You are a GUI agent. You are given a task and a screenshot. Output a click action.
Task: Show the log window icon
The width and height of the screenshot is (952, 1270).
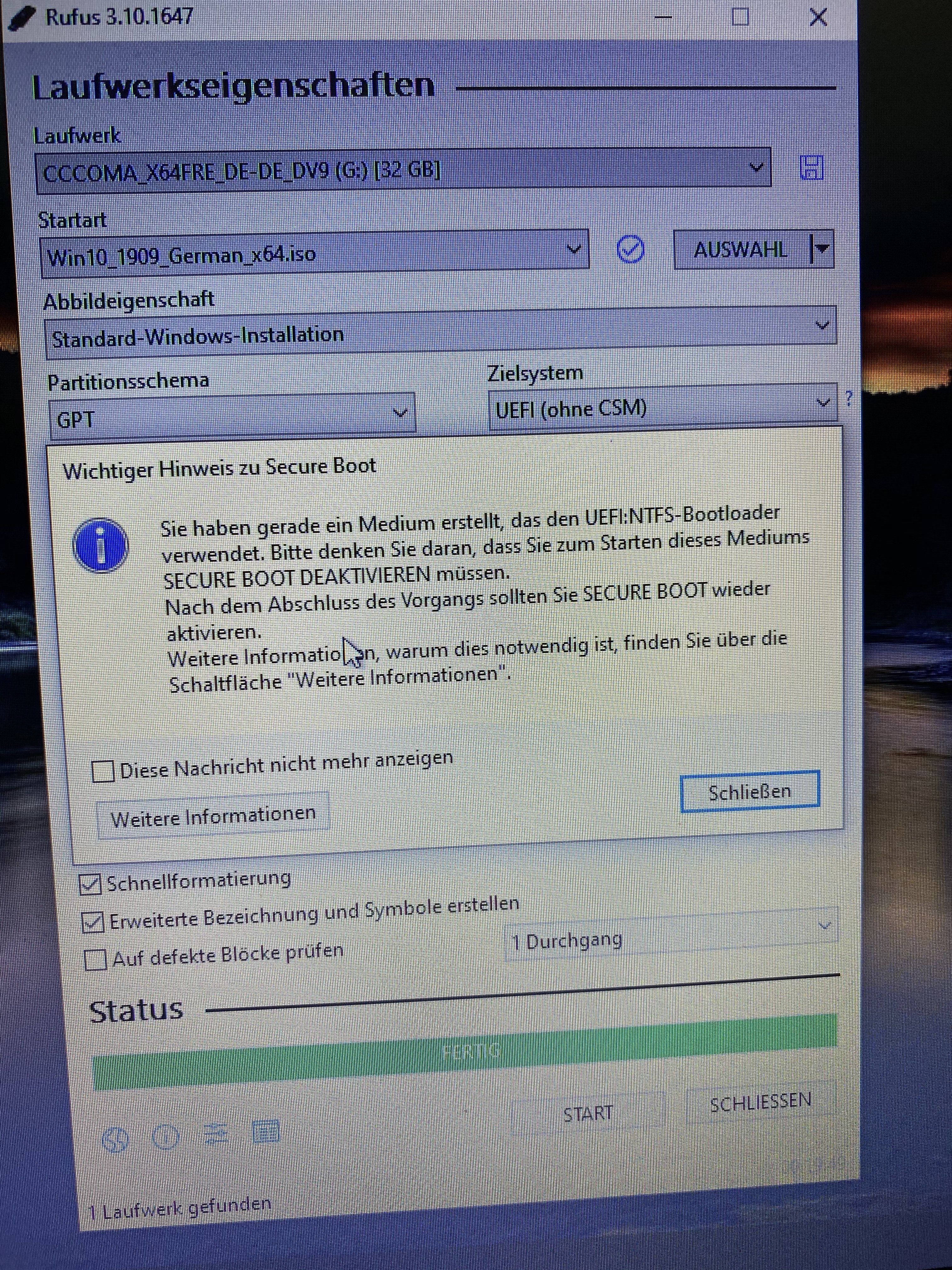click(x=265, y=1132)
